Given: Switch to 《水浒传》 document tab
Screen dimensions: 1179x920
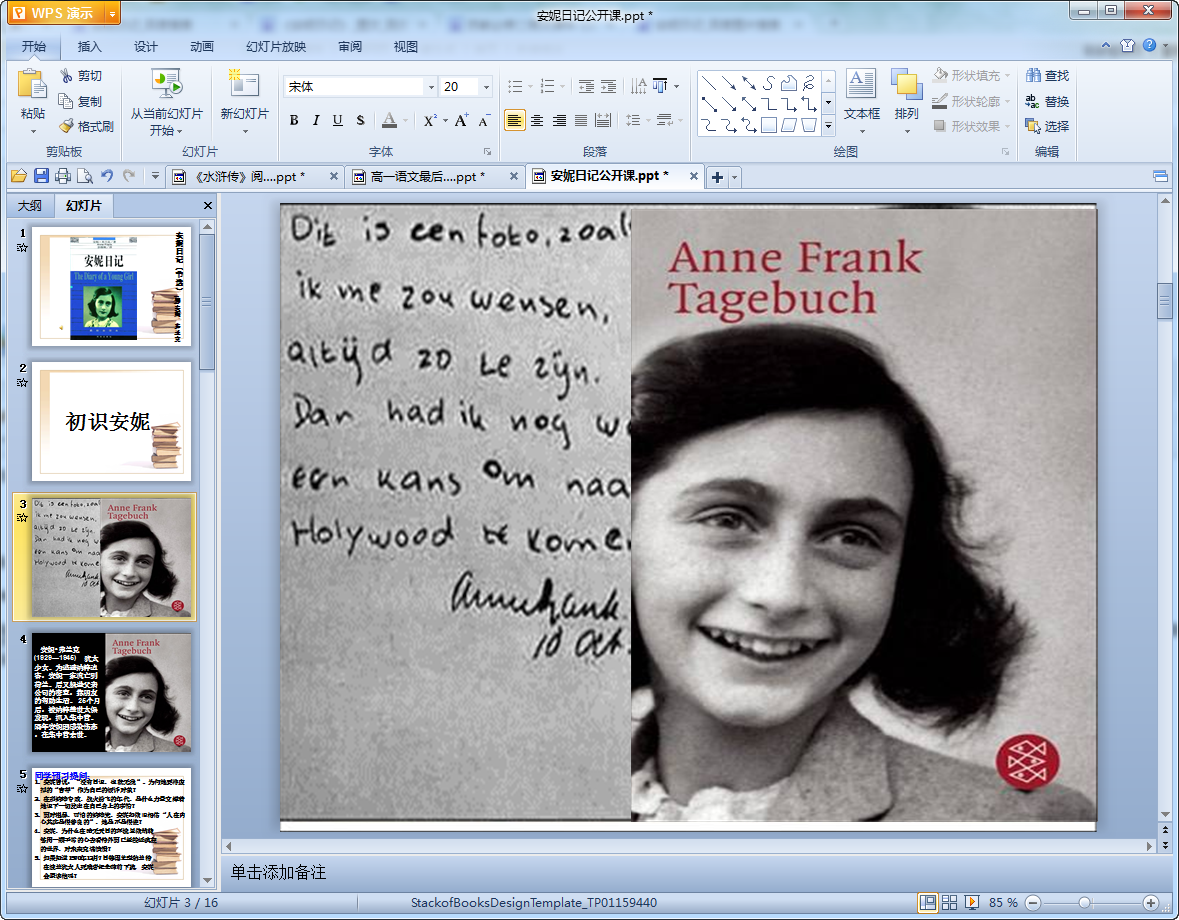Looking at the screenshot, I should (256, 177).
